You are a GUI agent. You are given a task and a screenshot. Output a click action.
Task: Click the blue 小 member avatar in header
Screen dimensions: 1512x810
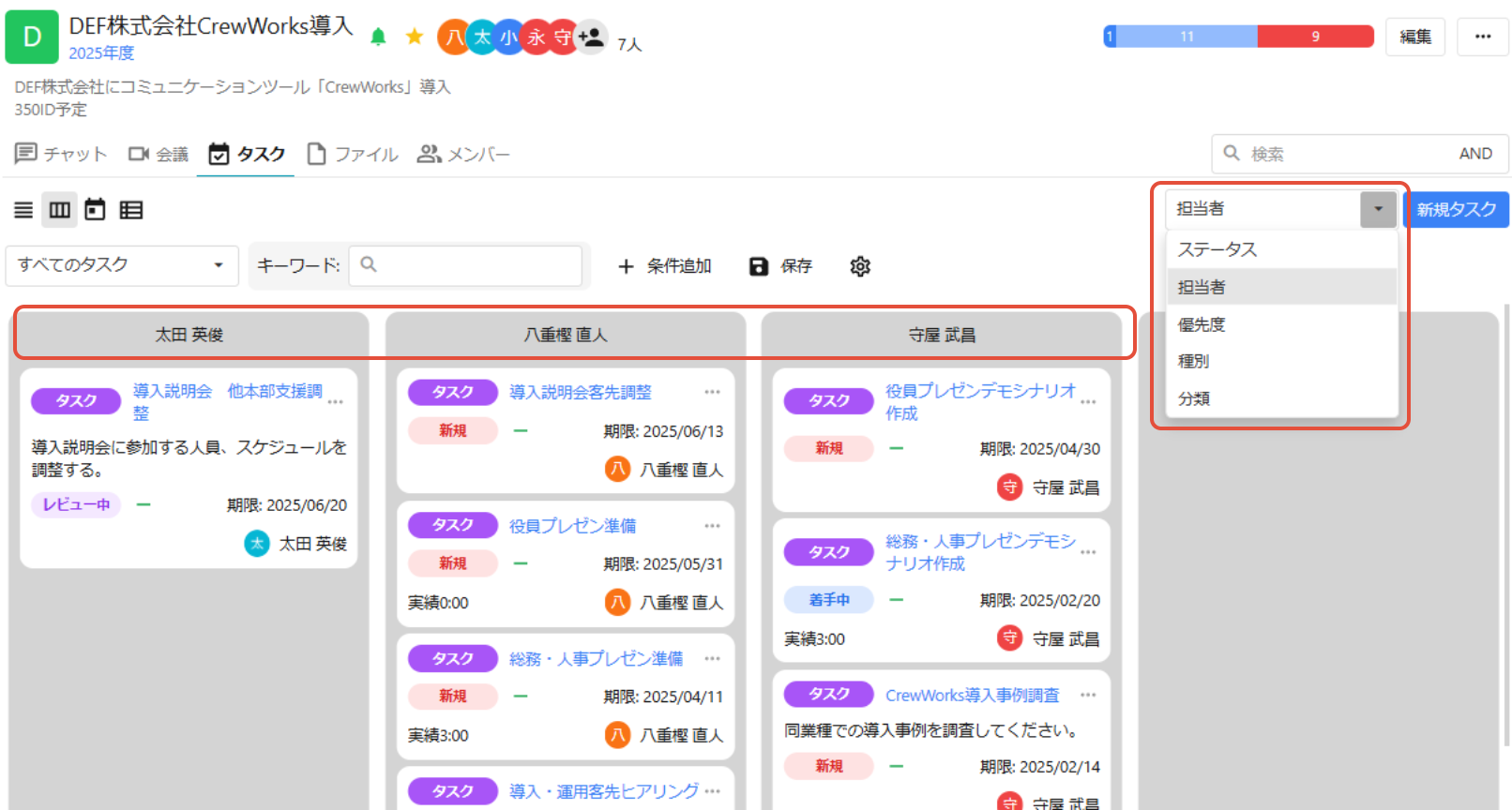[508, 37]
